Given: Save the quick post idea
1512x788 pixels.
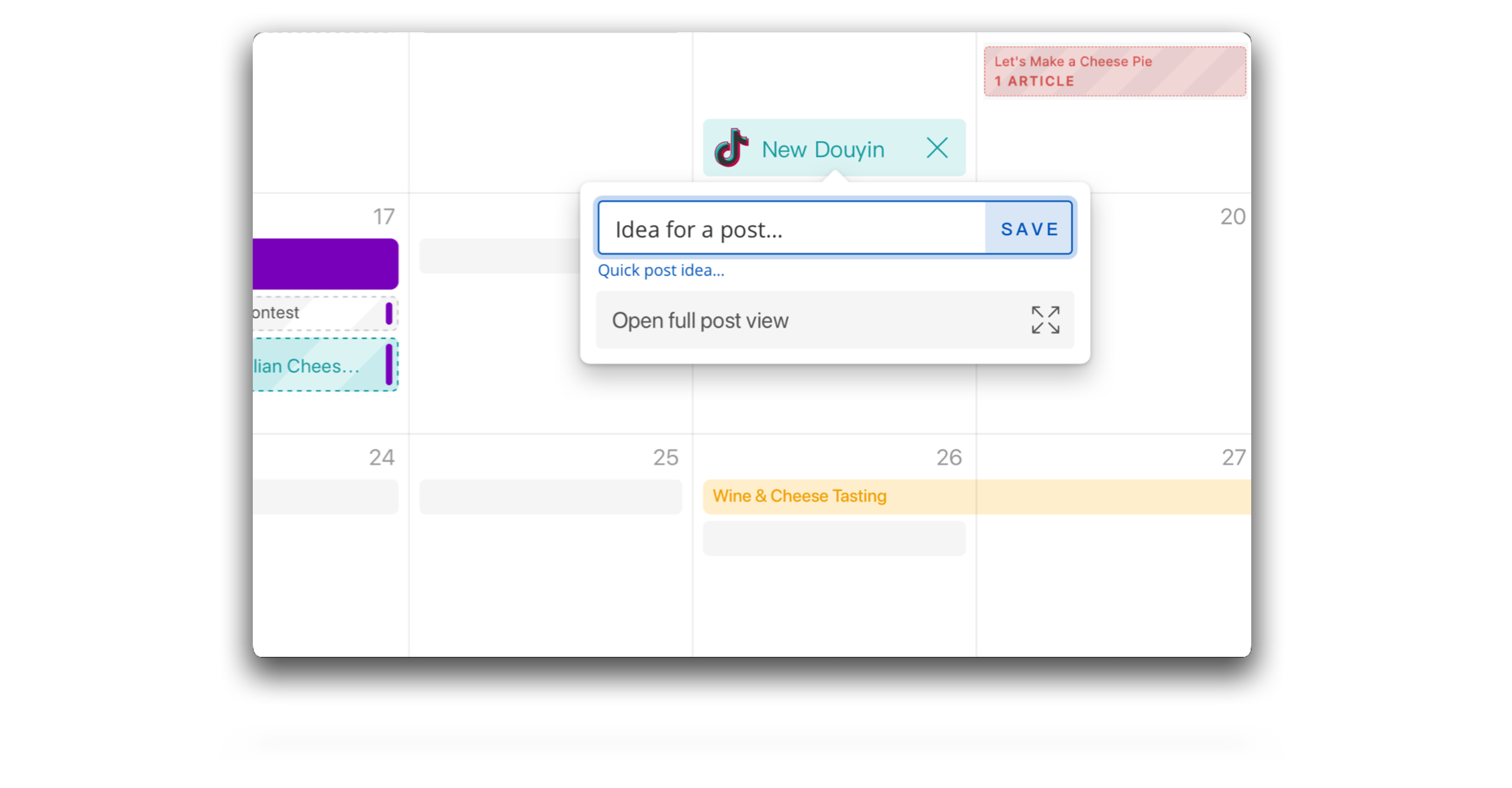Looking at the screenshot, I should 1029,229.
